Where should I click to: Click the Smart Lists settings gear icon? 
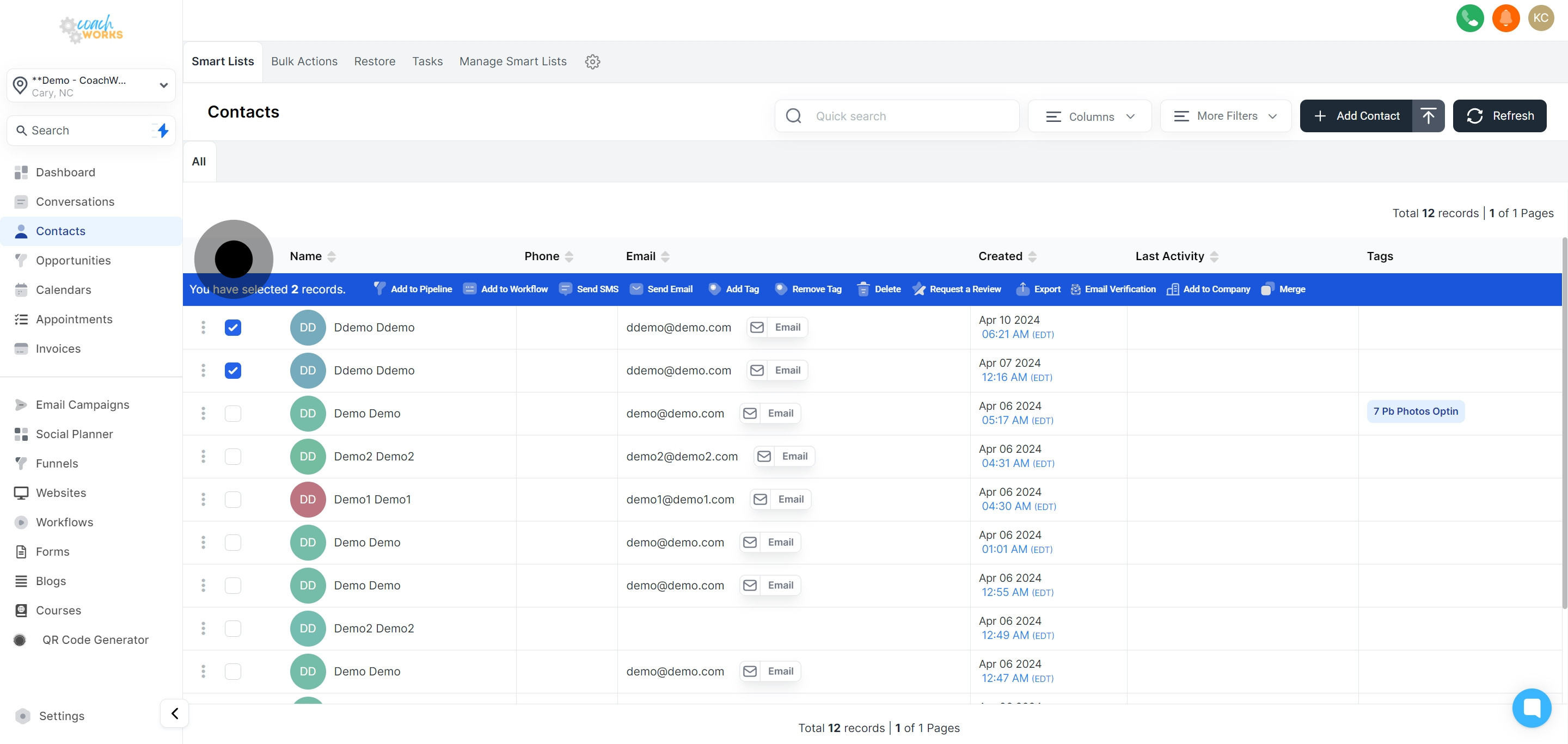point(592,62)
